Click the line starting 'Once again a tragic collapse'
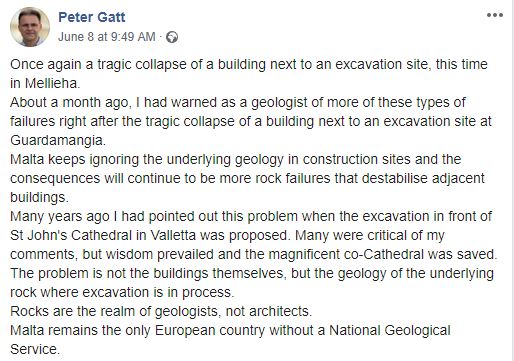The width and height of the screenshot is (514, 361). click(249, 64)
